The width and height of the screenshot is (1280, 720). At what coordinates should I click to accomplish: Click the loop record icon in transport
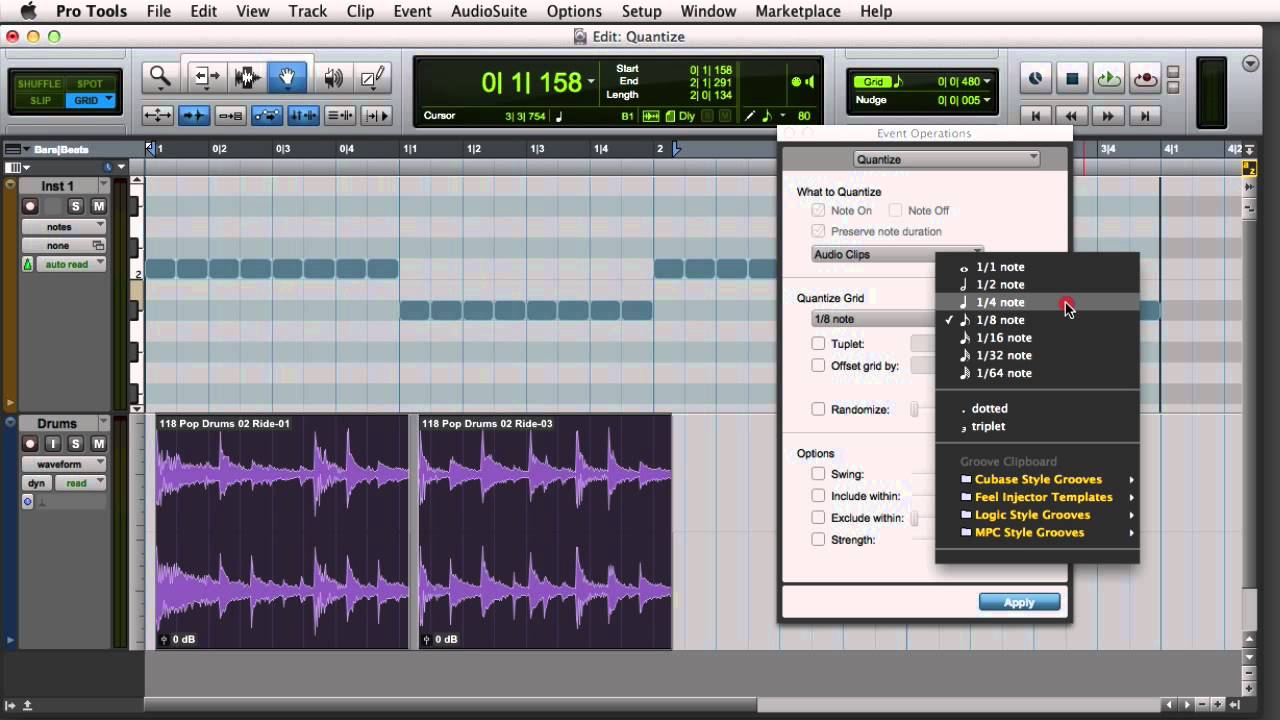pyautogui.click(x=1141, y=78)
